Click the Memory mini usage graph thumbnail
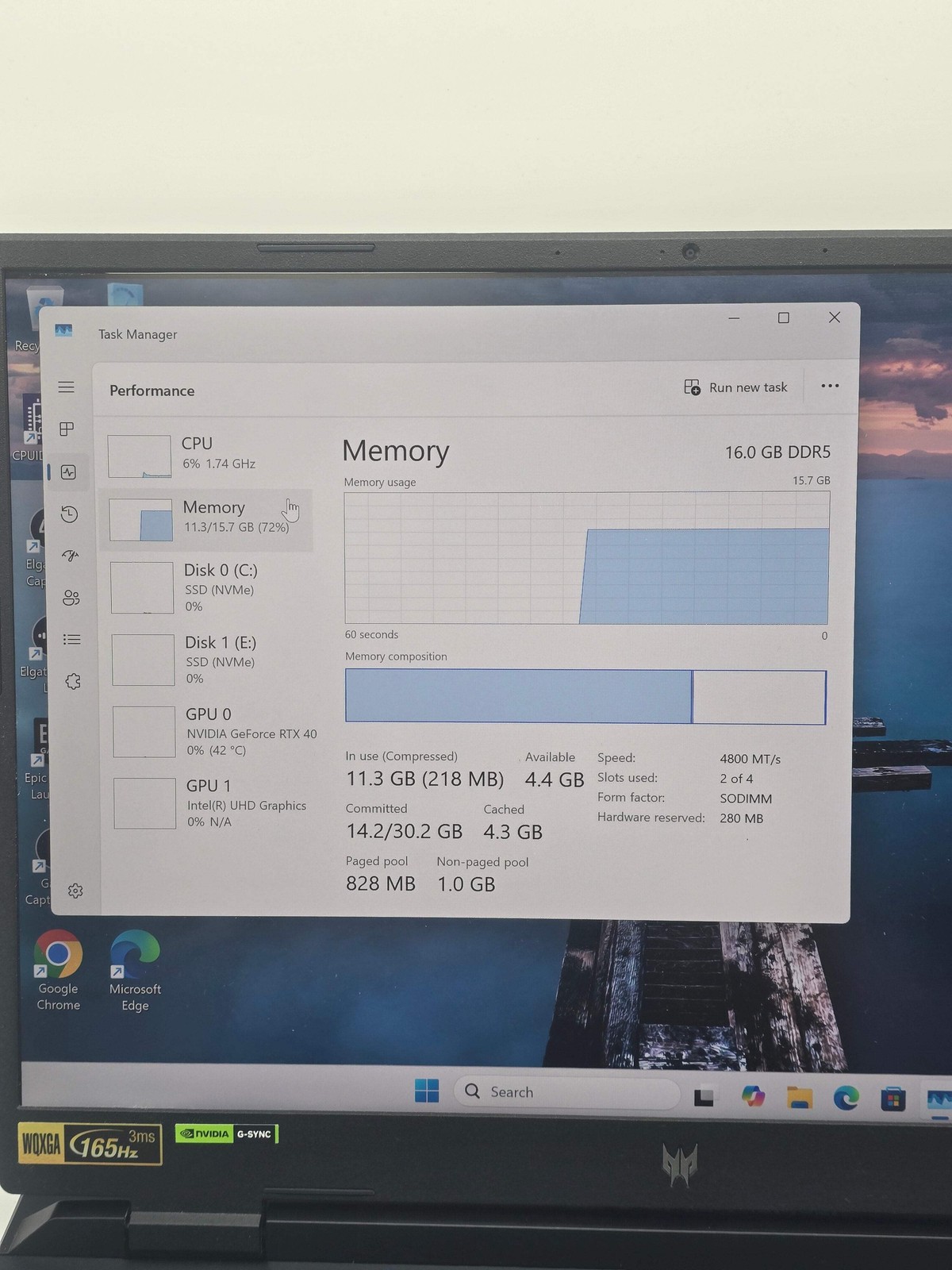 click(140, 520)
